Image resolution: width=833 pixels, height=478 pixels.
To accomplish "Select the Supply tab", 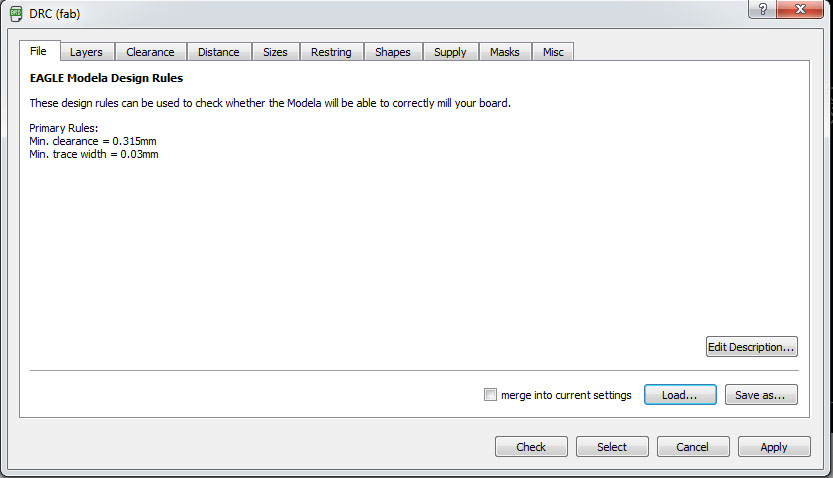I will coord(450,52).
